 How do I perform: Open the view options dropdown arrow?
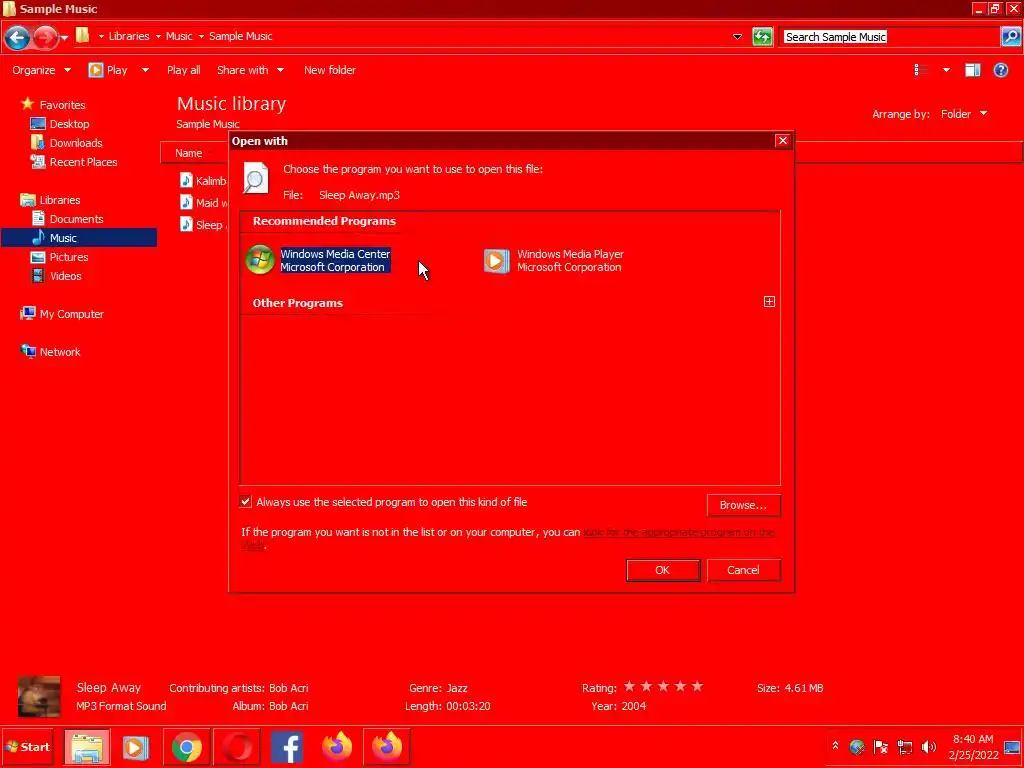(946, 70)
